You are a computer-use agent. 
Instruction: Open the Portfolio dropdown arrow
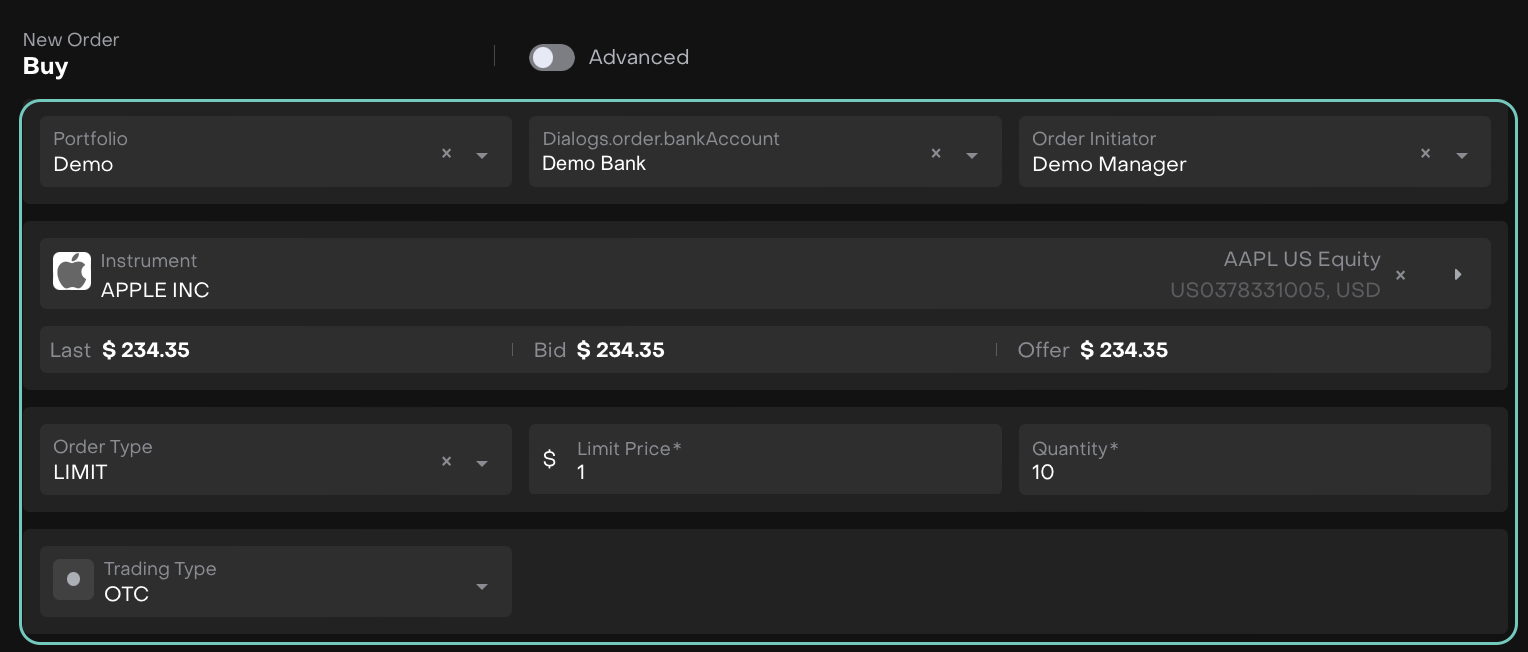tap(482, 155)
